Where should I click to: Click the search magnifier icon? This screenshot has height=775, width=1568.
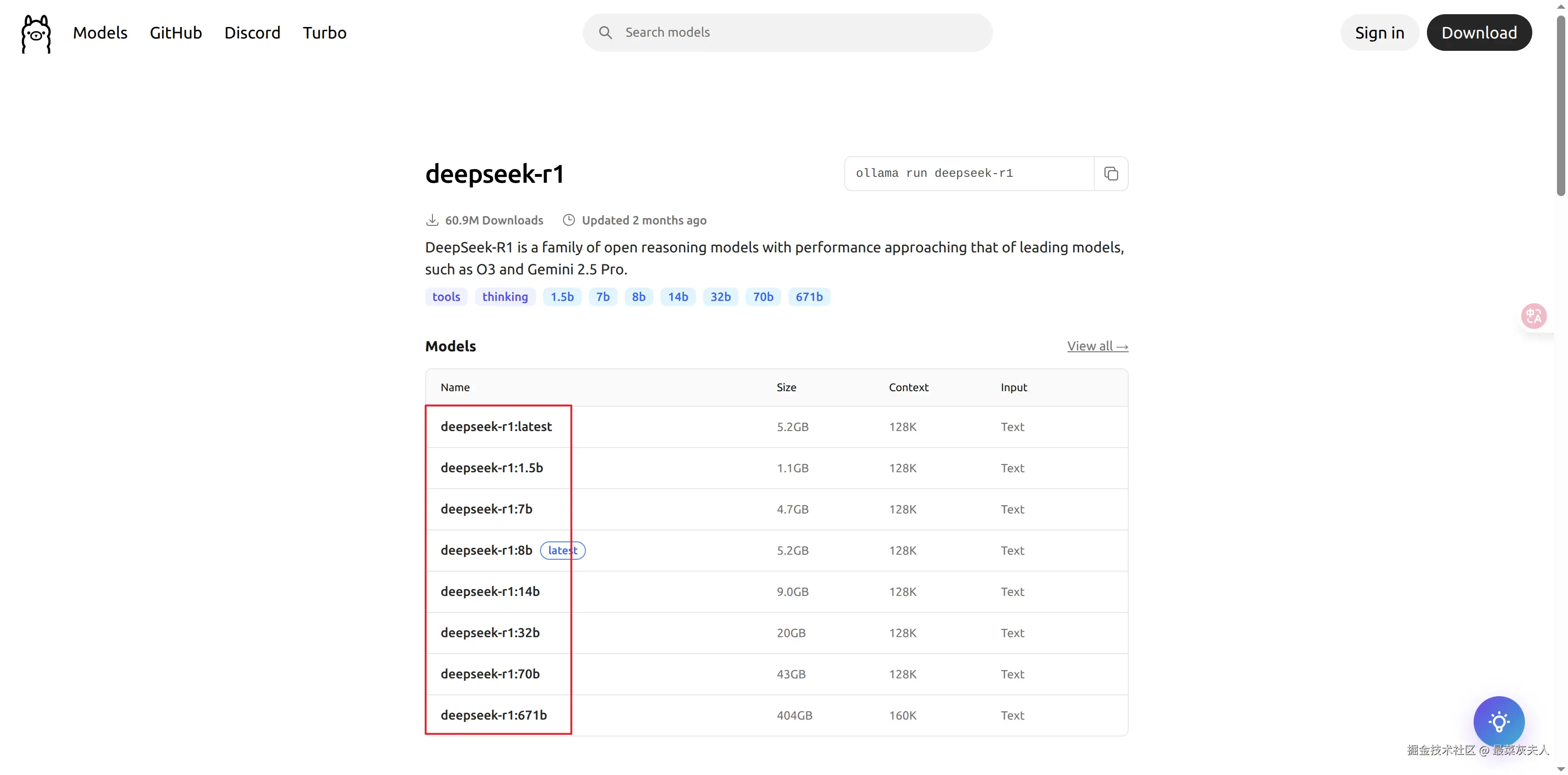click(x=605, y=32)
